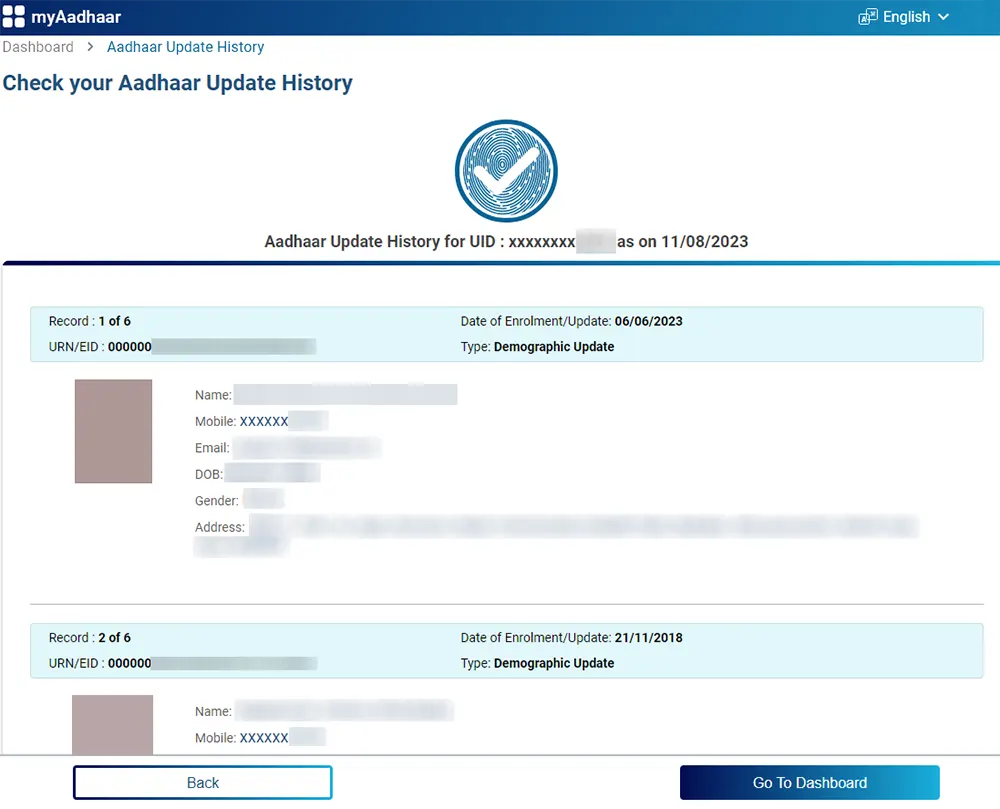This screenshot has height=809, width=1000.
Task: Click the language translate icon
Action: [867, 17]
